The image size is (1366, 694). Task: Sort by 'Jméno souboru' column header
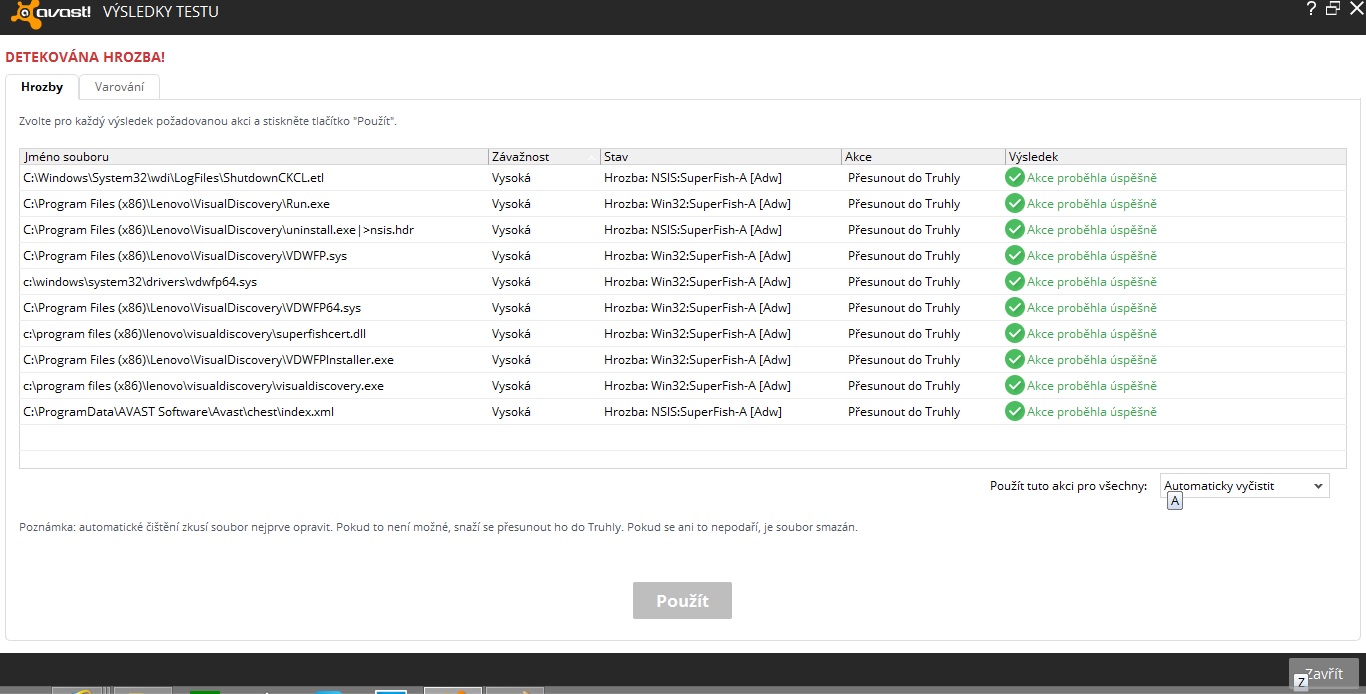253,157
